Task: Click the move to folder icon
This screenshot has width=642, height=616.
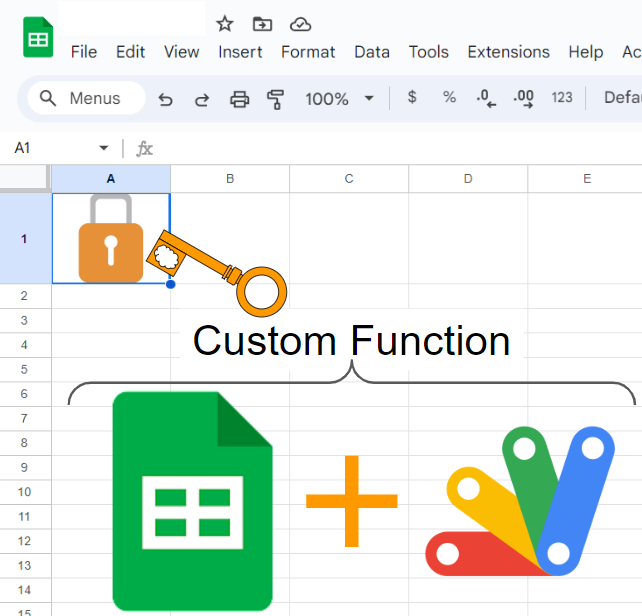Action: pos(262,24)
